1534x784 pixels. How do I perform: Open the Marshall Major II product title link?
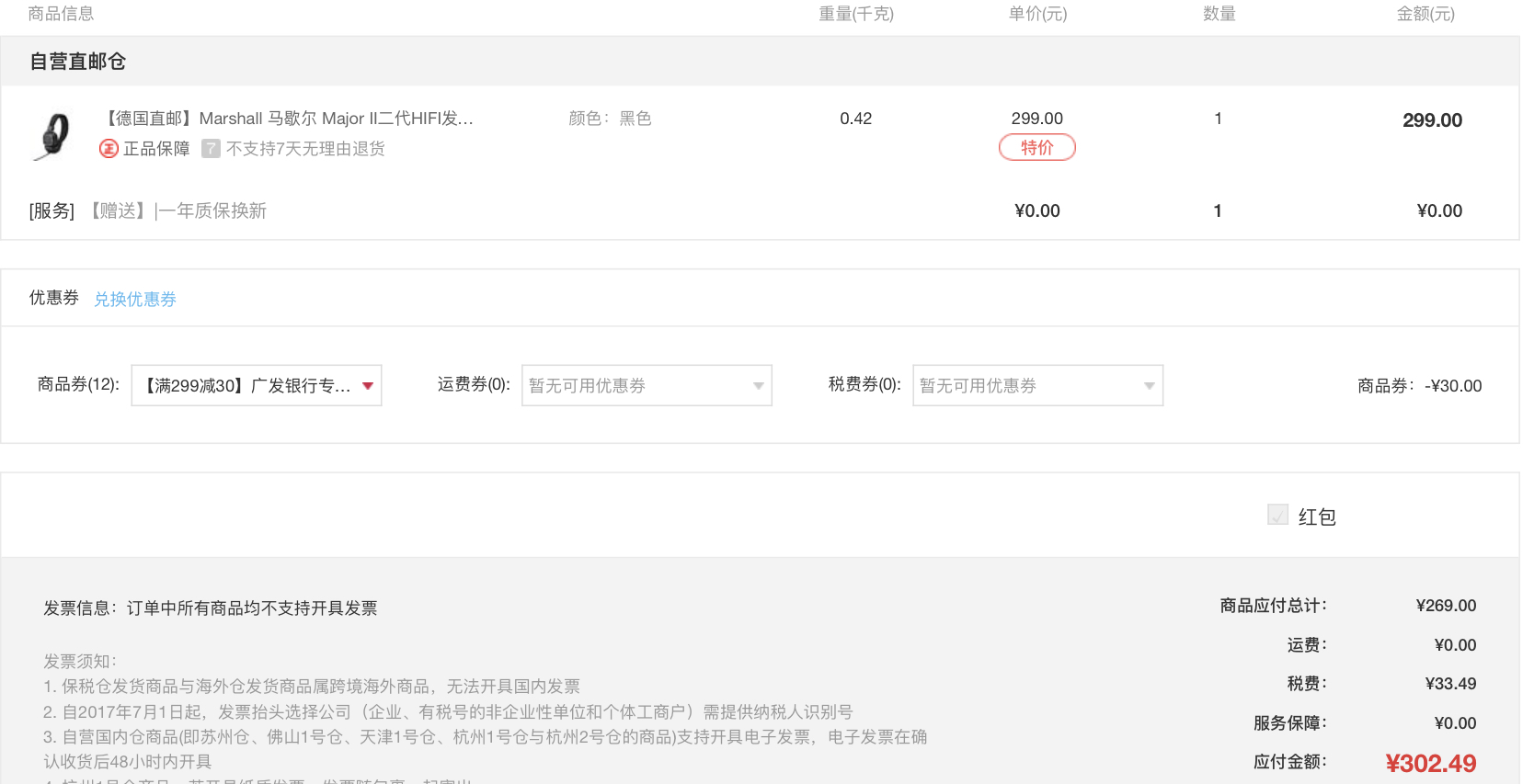coord(288,119)
